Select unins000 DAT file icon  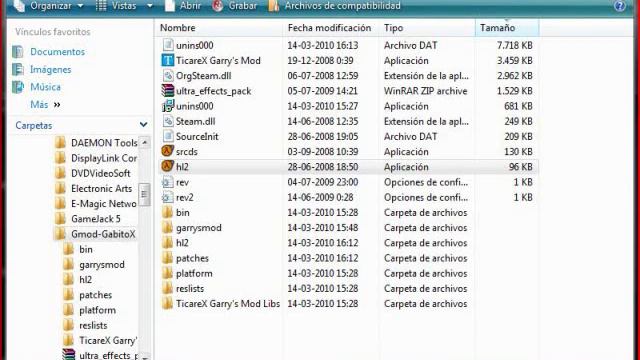pos(168,44)
